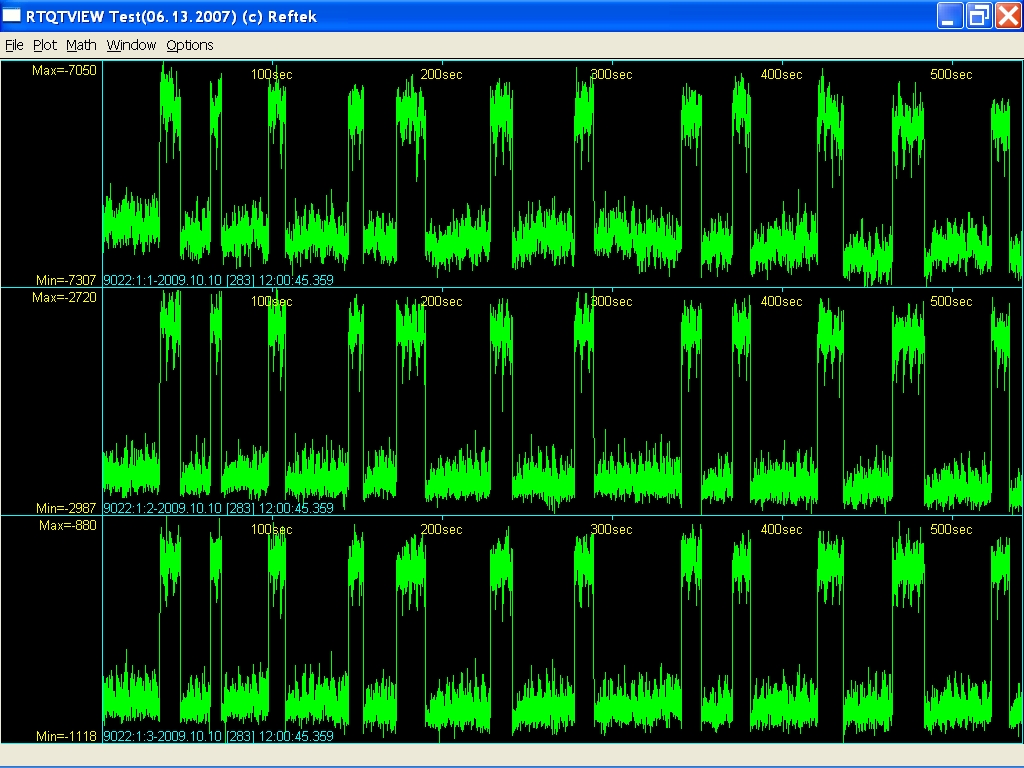Click the 500sec marker in channel 9022:1:2 plot
Viewport: 1024px width, 768px height.
(x=951, y=302)
